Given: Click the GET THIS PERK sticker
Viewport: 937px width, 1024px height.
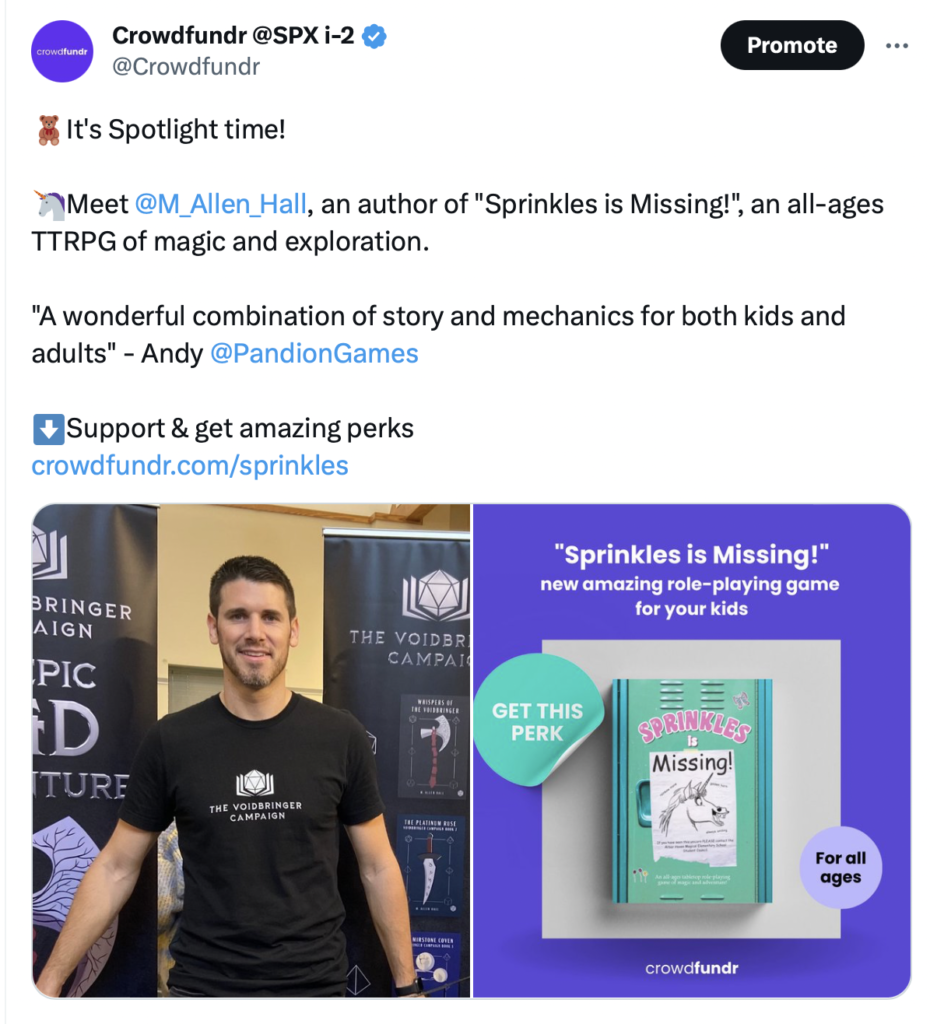Looking at the screenshot, I should click(x=538, y=720).
